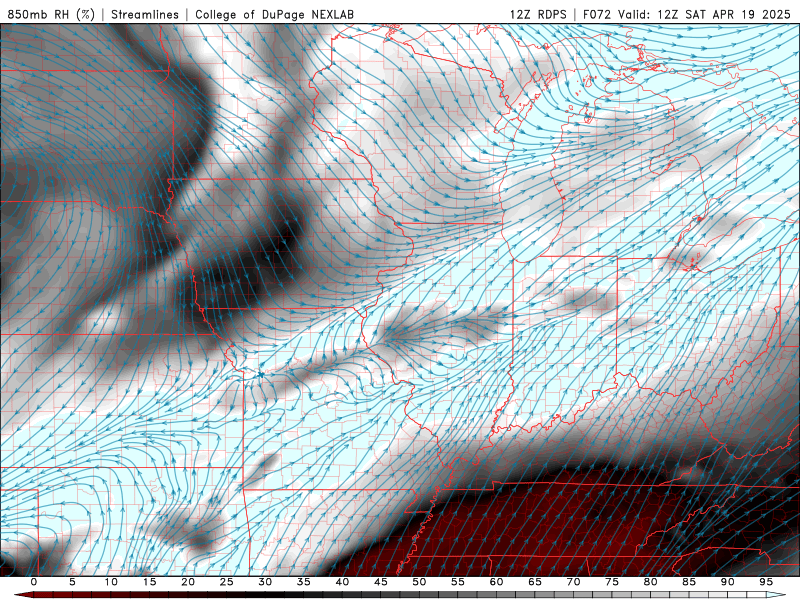
Task: Click the '60' colorbar scale label
Action: point(496,582)
